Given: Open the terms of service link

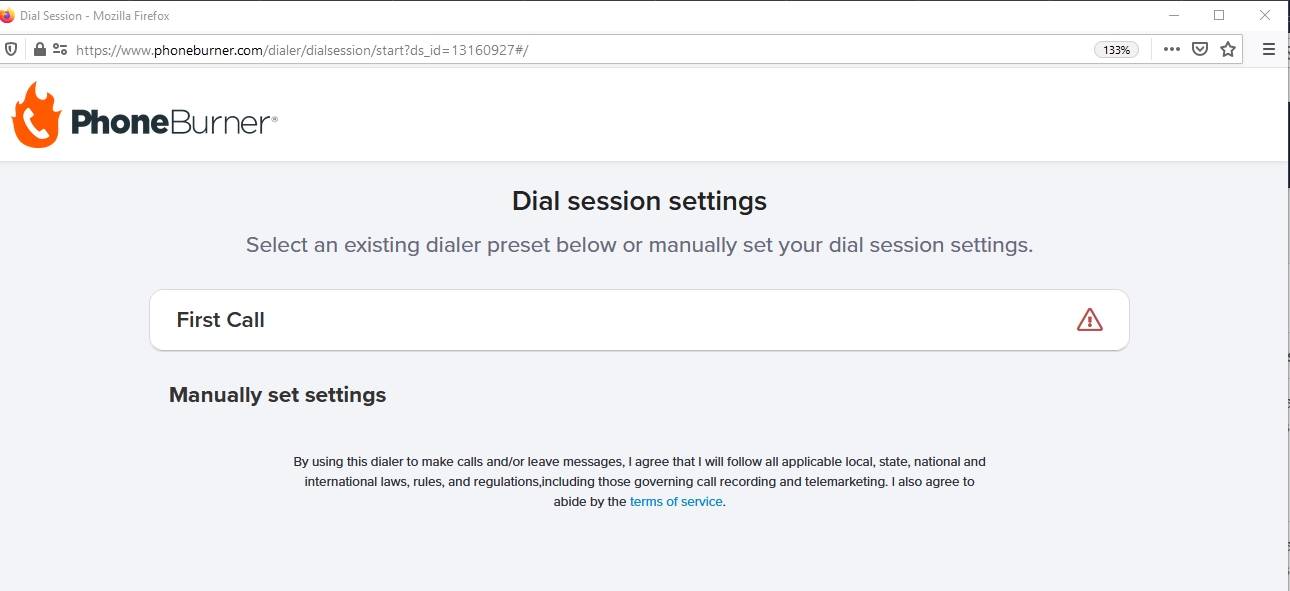Looking at the screenshot, I should (676, 502).
